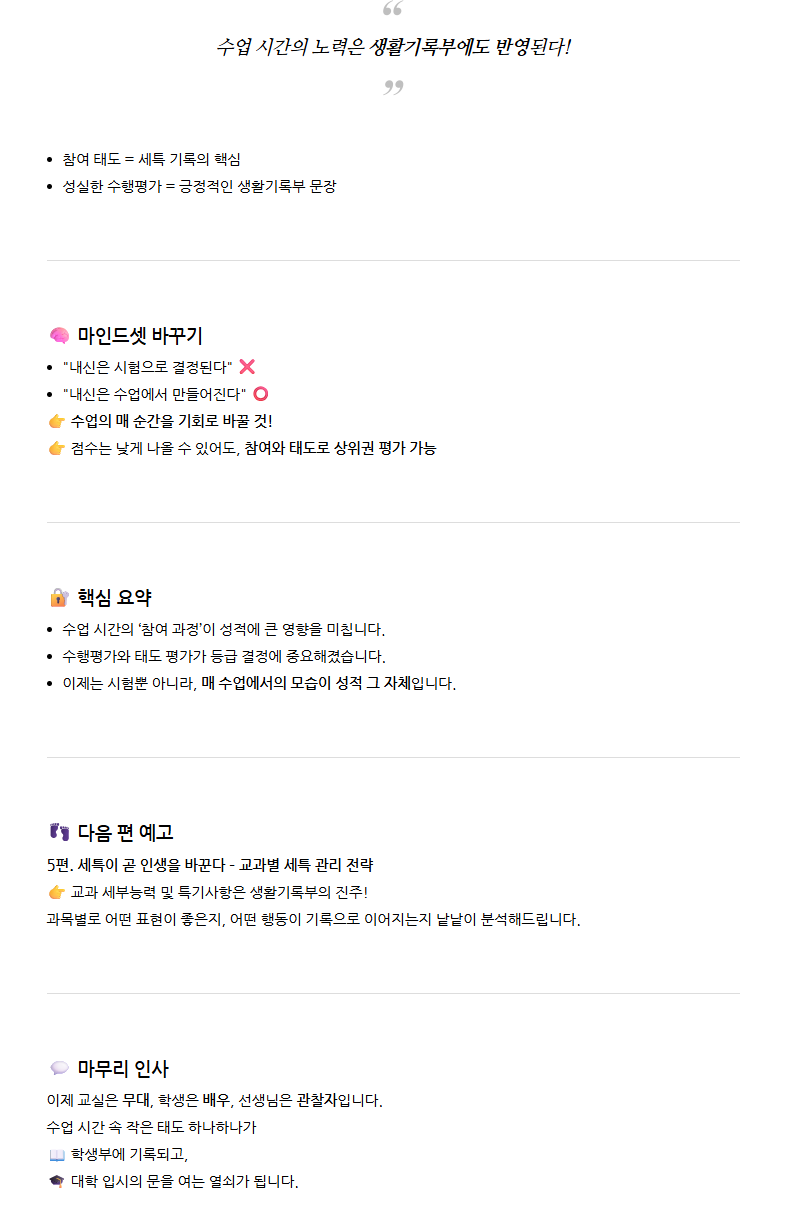Image resolution: width=808 pixels, height=1207 pixels.
Task: Click the brain emoji beside 마인드셋 바꾸기
Action: coord(59,336)
